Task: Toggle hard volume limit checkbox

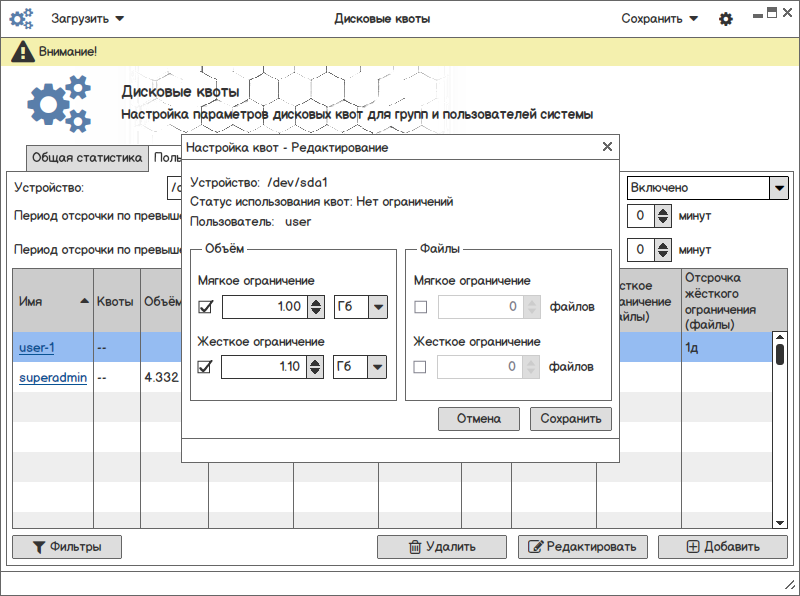Action: [x=205, y=367]
